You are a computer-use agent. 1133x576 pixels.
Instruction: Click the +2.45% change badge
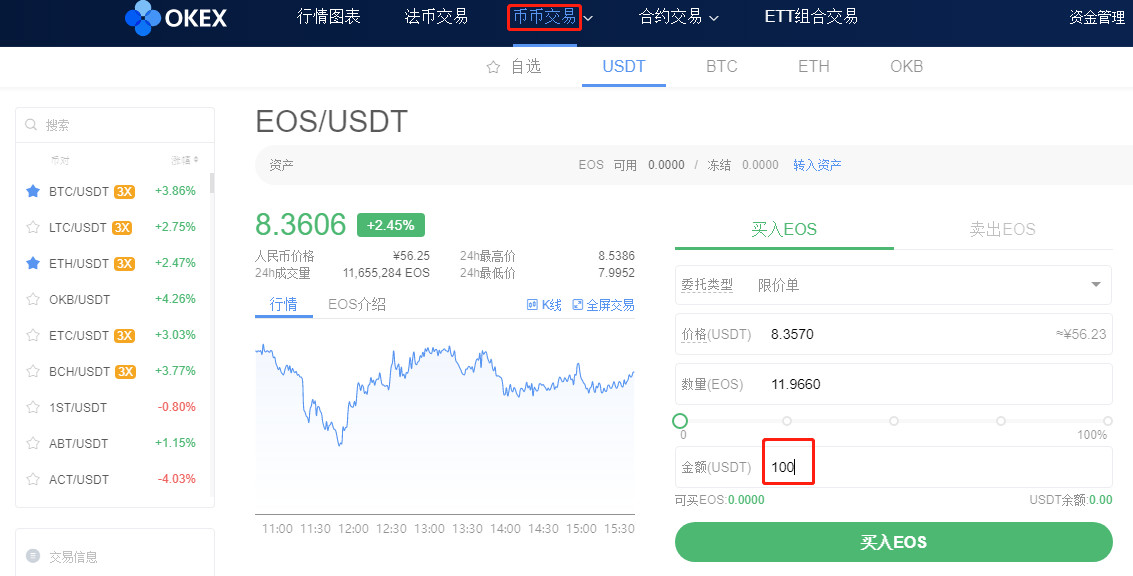(391, 225)
